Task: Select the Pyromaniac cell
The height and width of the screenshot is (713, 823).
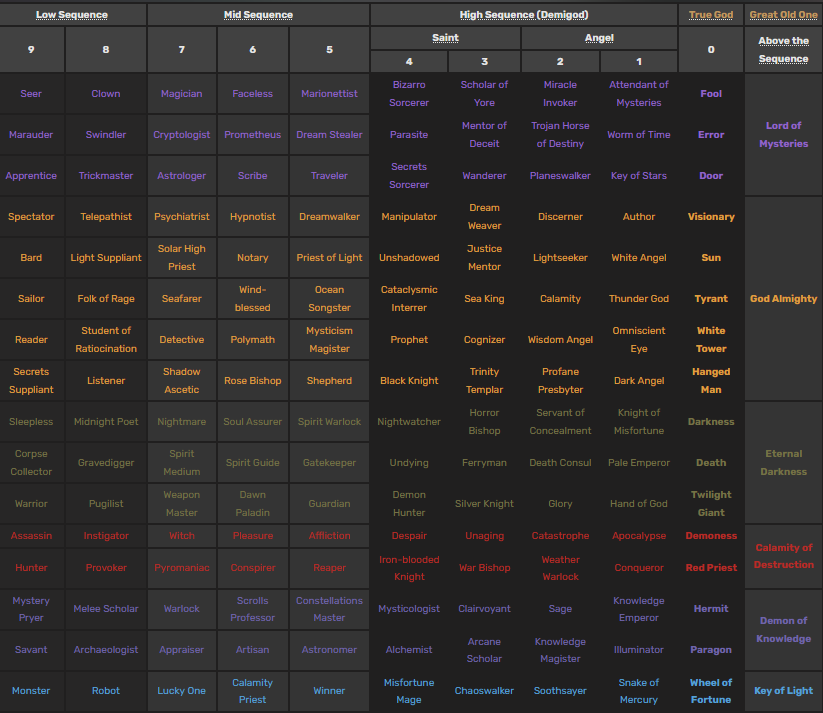Action: 182,568
